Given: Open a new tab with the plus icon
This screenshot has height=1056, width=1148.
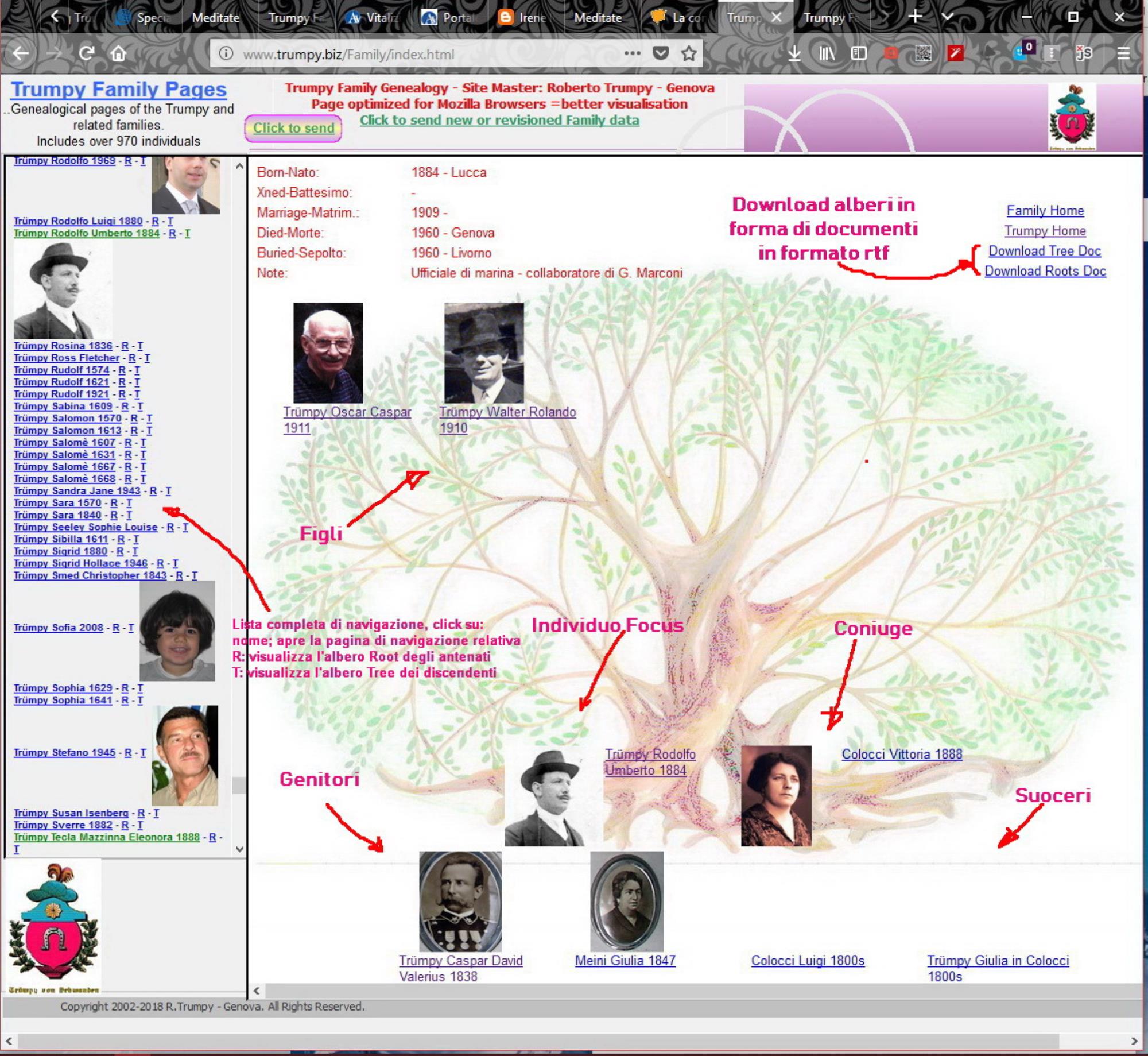Looking at the screenshot, I should (915, 17).
